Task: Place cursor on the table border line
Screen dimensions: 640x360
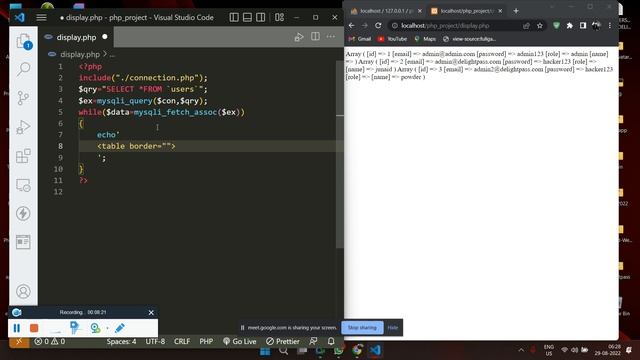Action: [136, 146]
